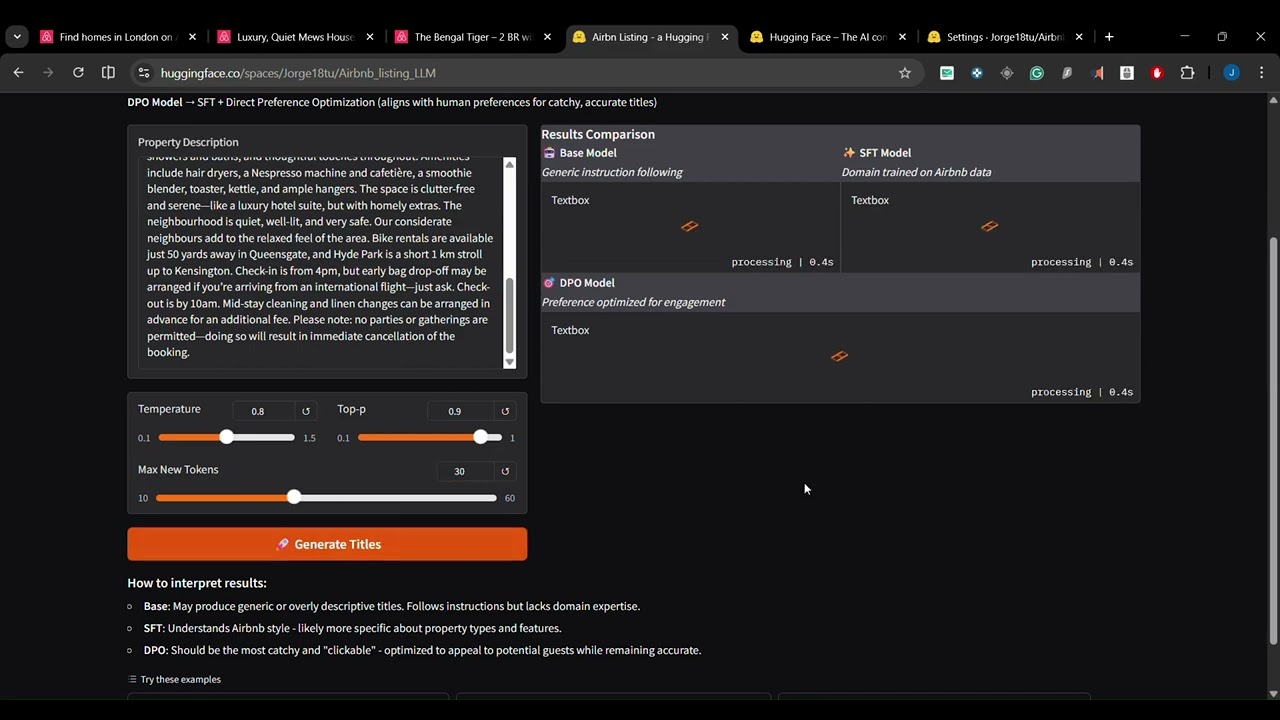Click 'Domain trained on Airbnb data' caption
Image resolution: width=1280 pixels, height=720 pixels.
pos(916,172)
